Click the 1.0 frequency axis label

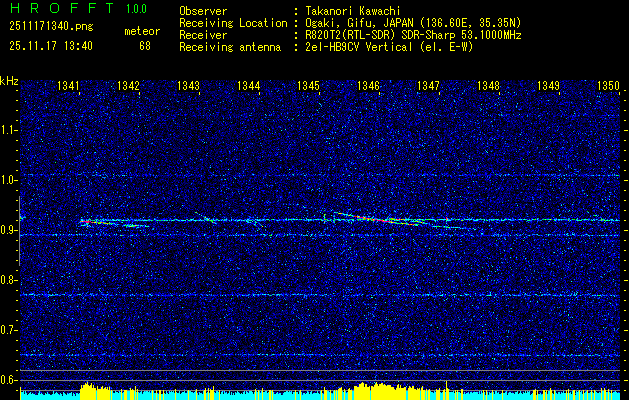[x=9, y=181]
